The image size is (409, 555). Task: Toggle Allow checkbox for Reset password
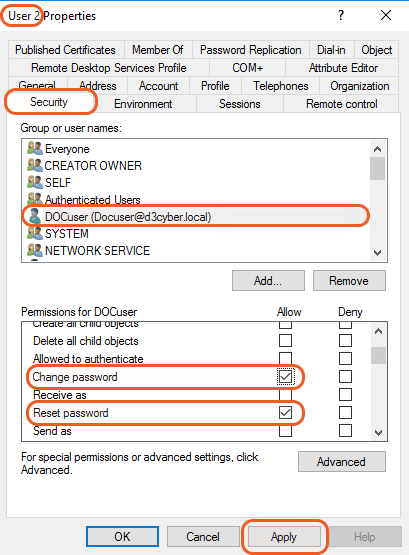[x=285, y=413]
